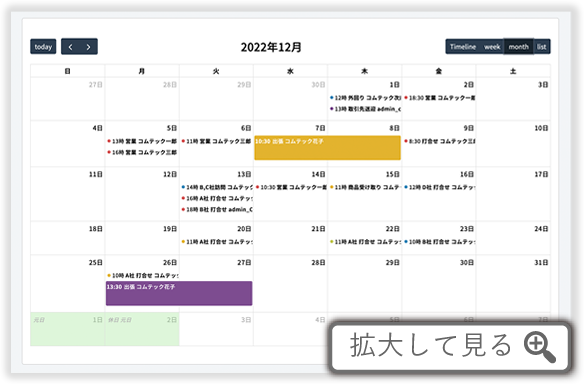584x384 pixels.
Task: Open 16時 A社 打合せ event on 13日
Action: 216,198
